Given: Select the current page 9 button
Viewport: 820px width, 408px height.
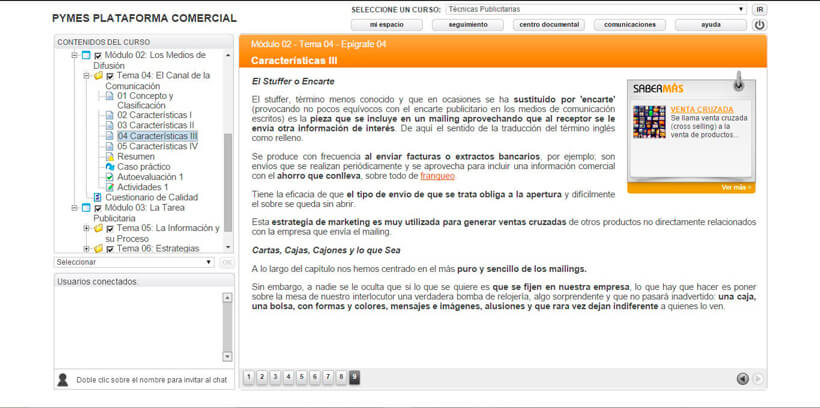Looking at the screenshot, I should pos(354,377).
